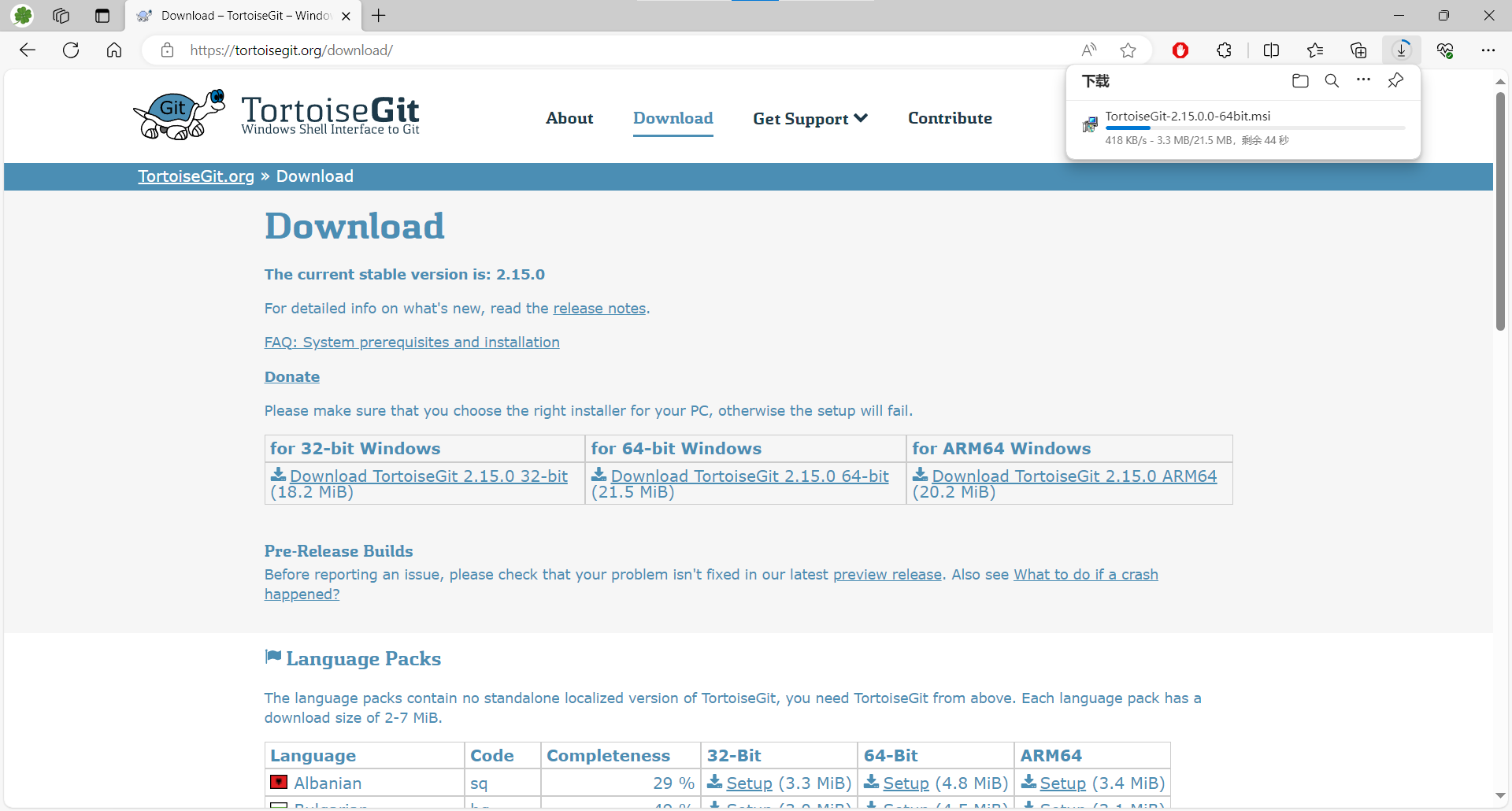Add this page to favorites with the star icon
The height and width of the screenshot is (811, 1512).
pyautogui.click(x=1128, y=50)
